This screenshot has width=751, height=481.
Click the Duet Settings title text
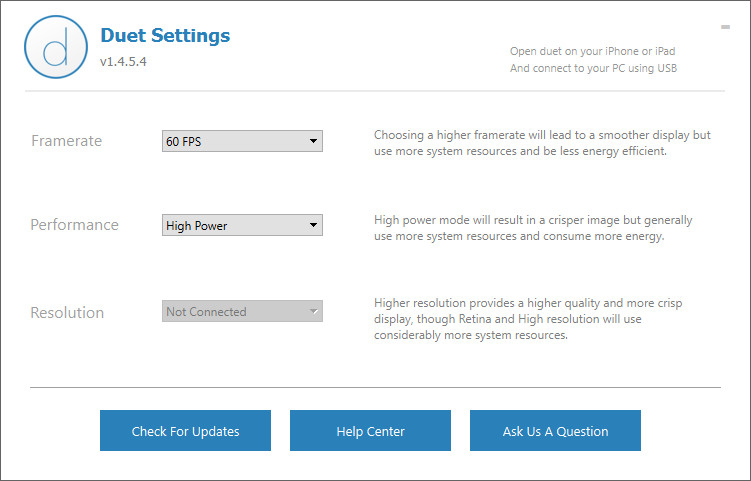(165, 35)
